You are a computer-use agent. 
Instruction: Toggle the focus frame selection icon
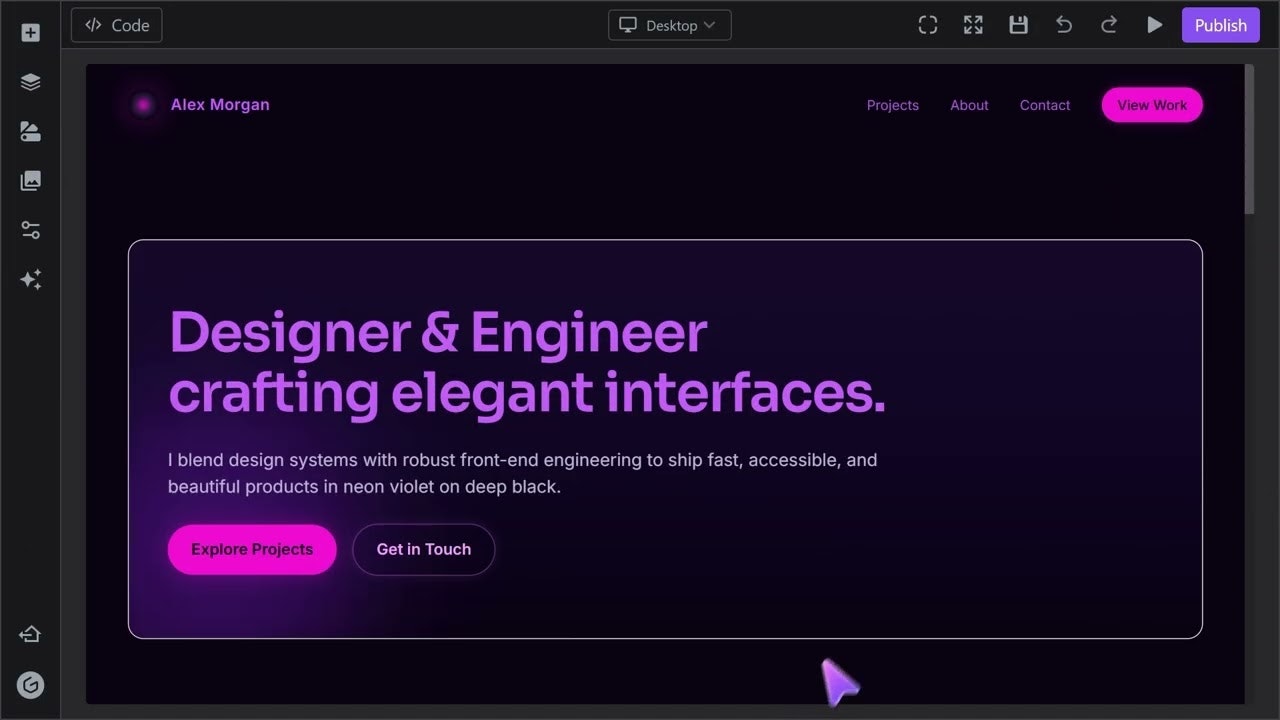(928, 25)
